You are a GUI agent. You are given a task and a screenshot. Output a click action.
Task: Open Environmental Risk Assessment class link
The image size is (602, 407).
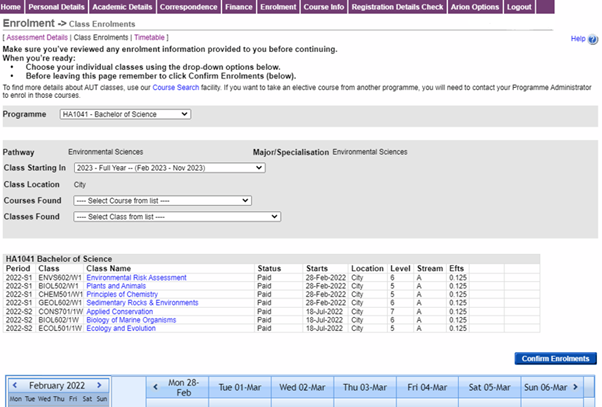click(136, 278)
